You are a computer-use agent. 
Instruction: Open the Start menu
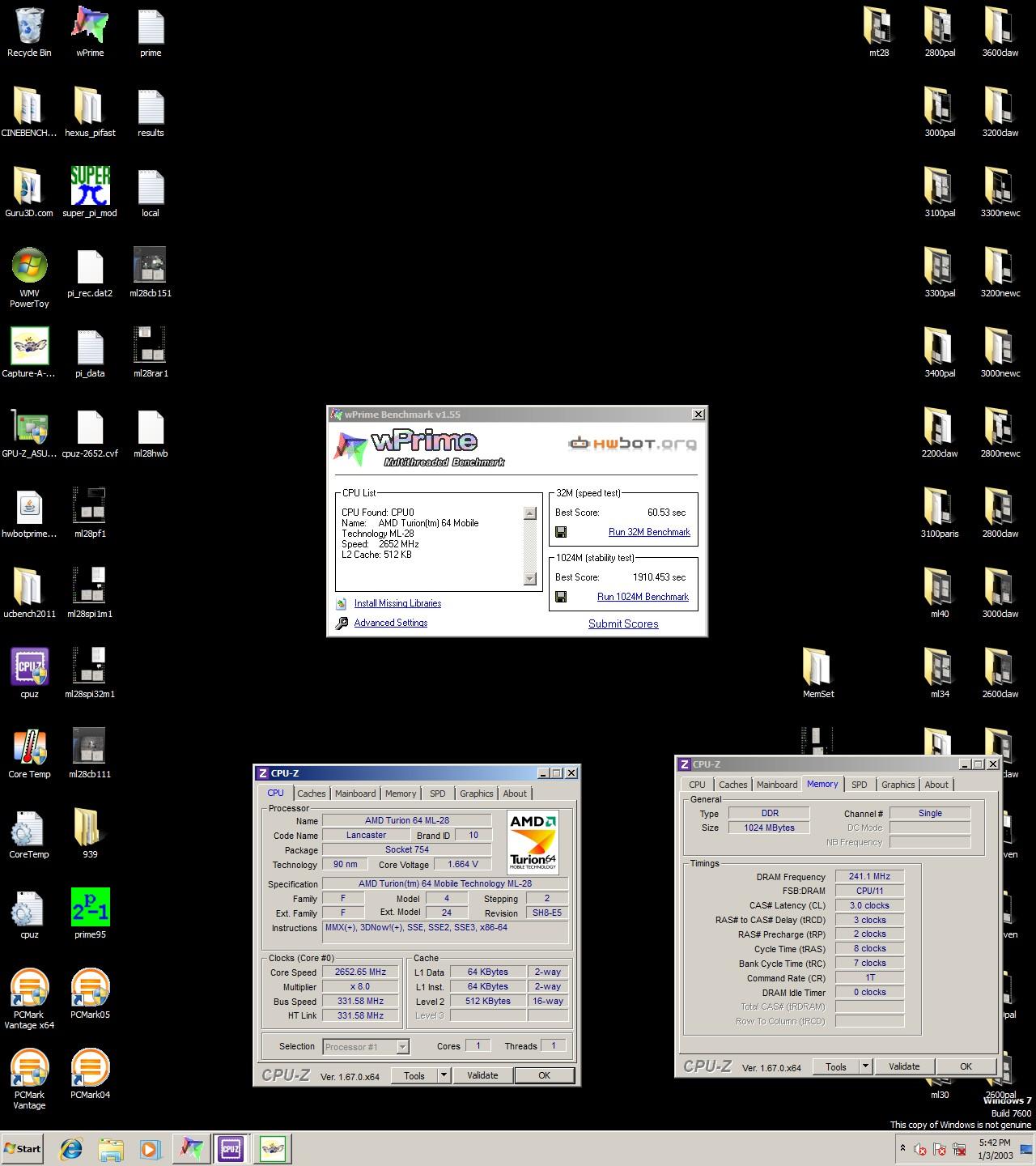tap(23, 1148)
